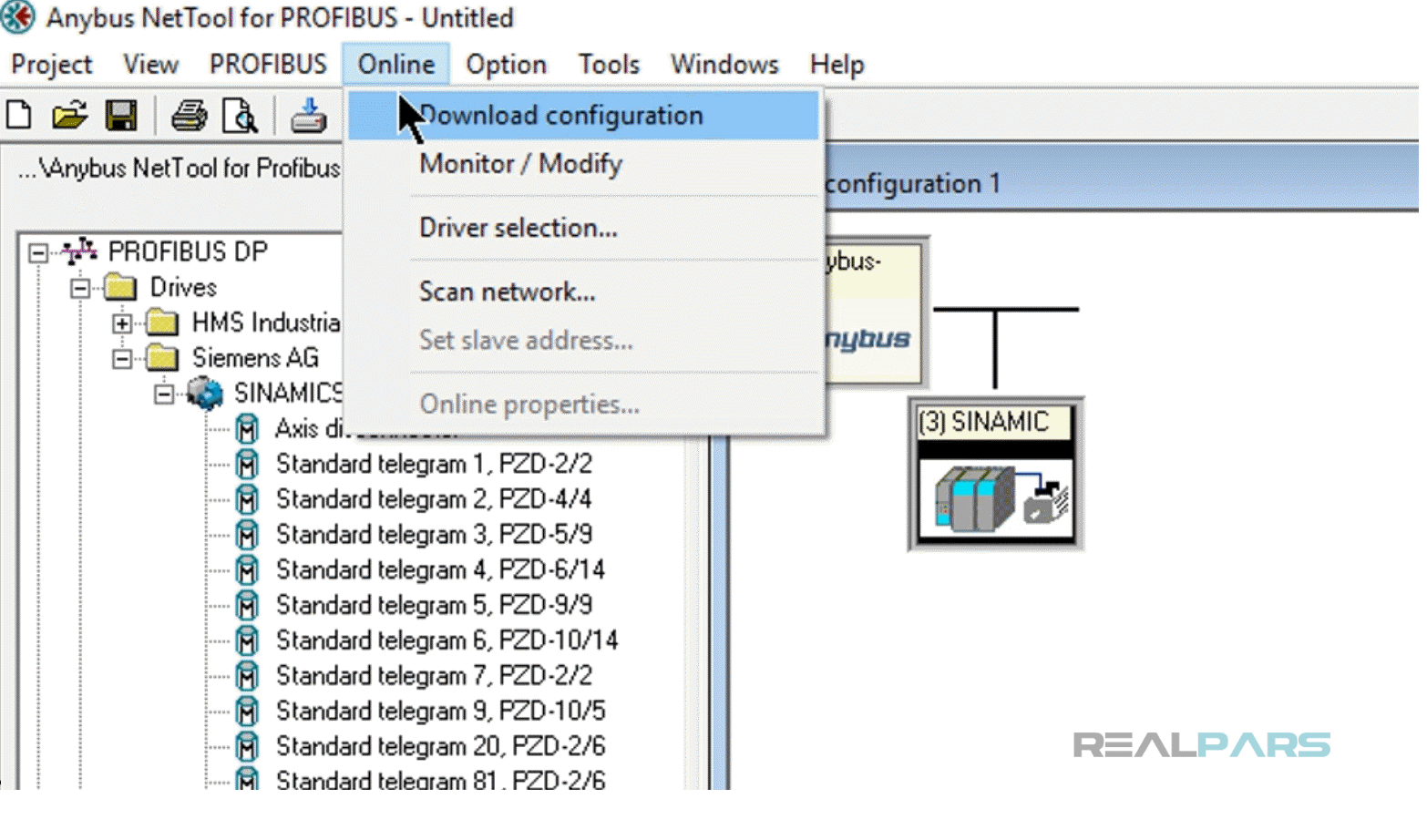Click Download configuration in the Online menu

coord(562,115)
